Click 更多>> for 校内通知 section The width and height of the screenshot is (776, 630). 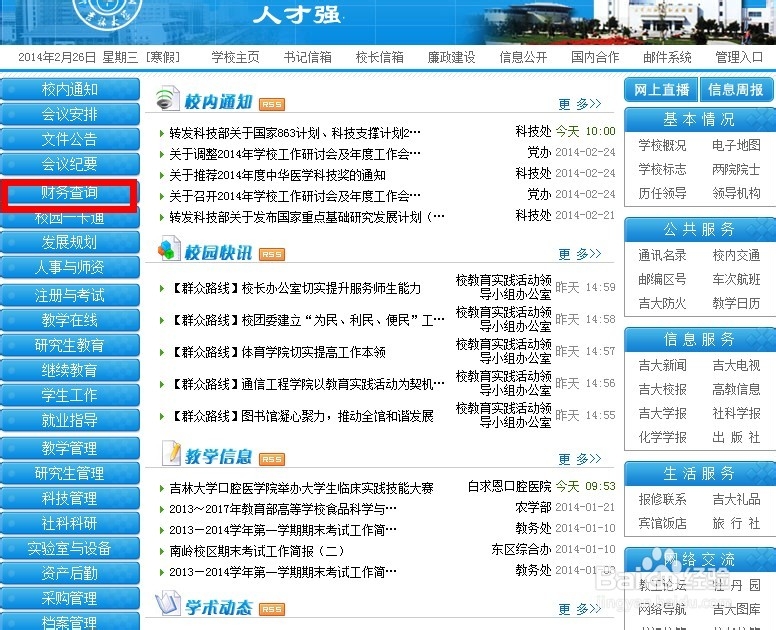580,104
